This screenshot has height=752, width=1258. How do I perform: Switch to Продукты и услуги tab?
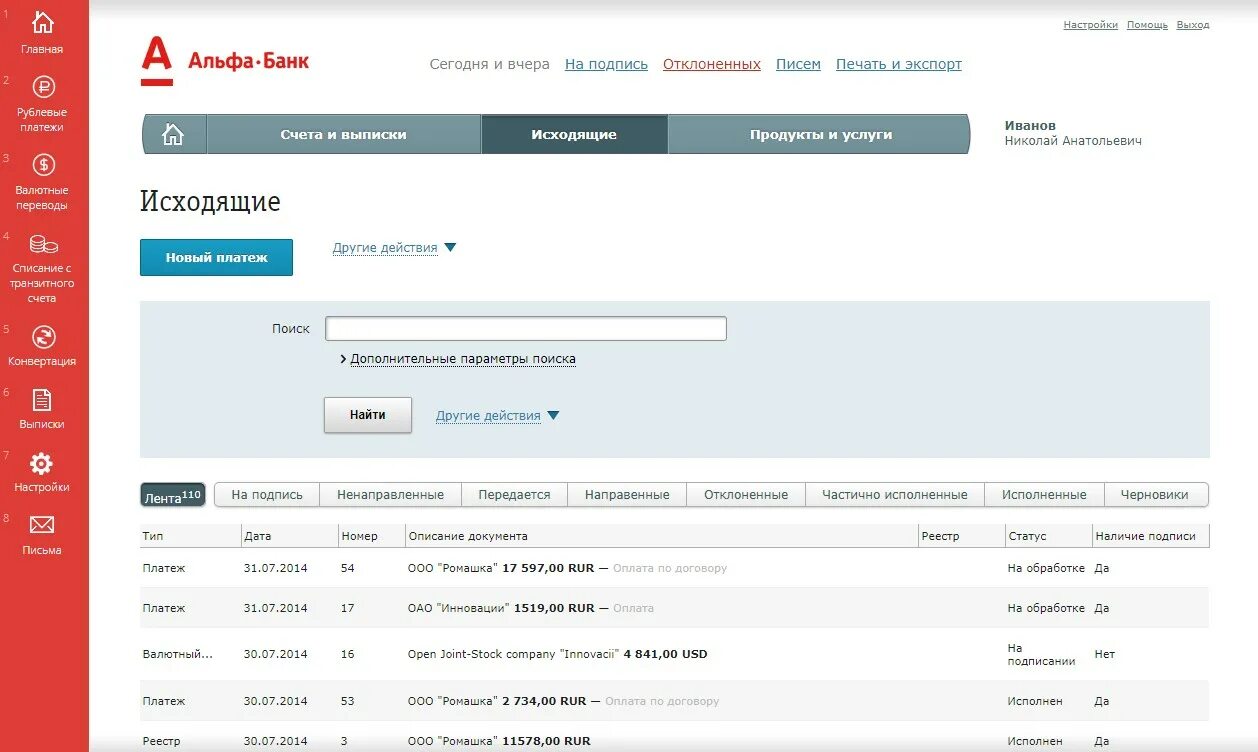click(x=820, y=134)
